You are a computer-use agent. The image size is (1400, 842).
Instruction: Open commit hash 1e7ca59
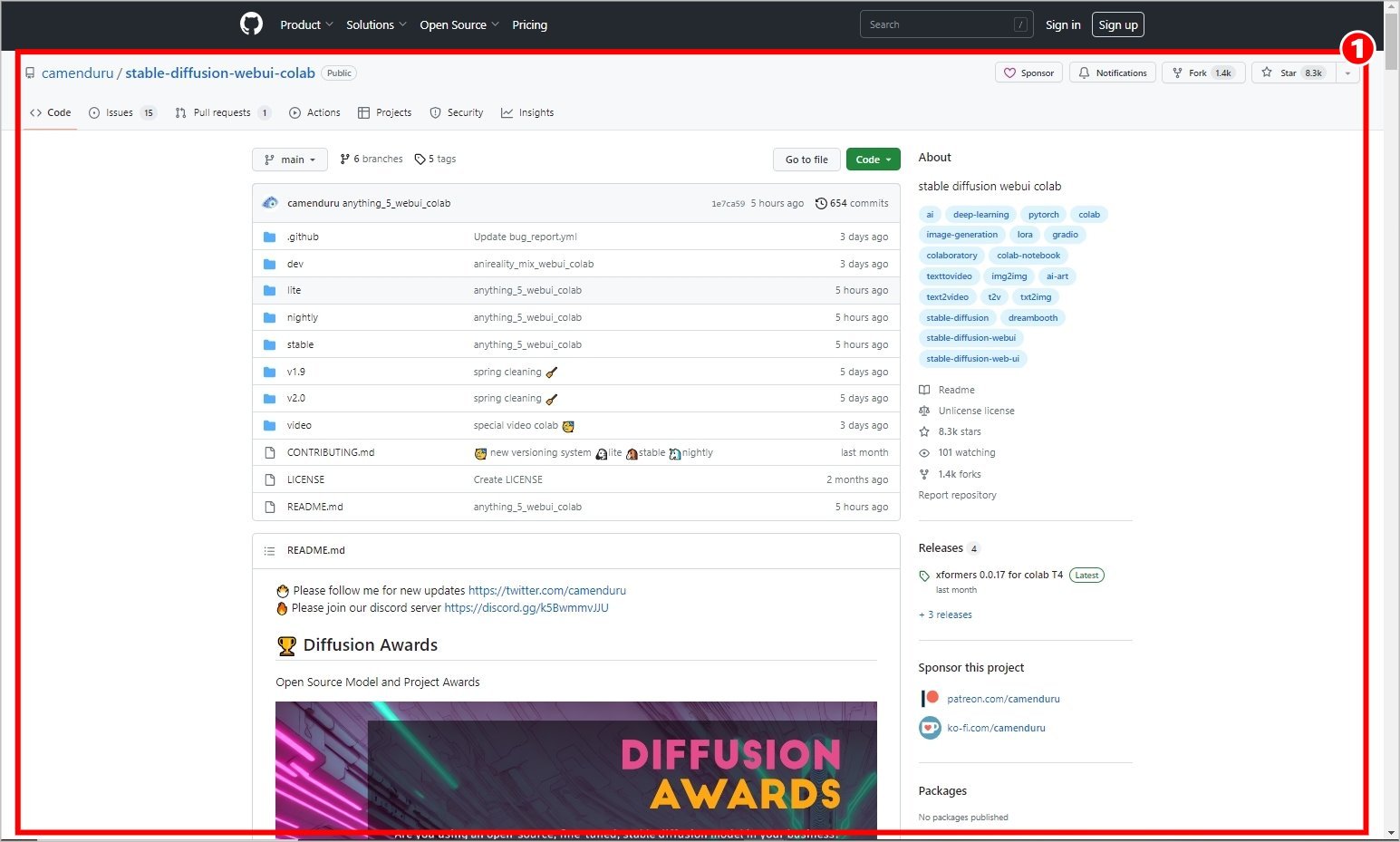pos(728,204)
